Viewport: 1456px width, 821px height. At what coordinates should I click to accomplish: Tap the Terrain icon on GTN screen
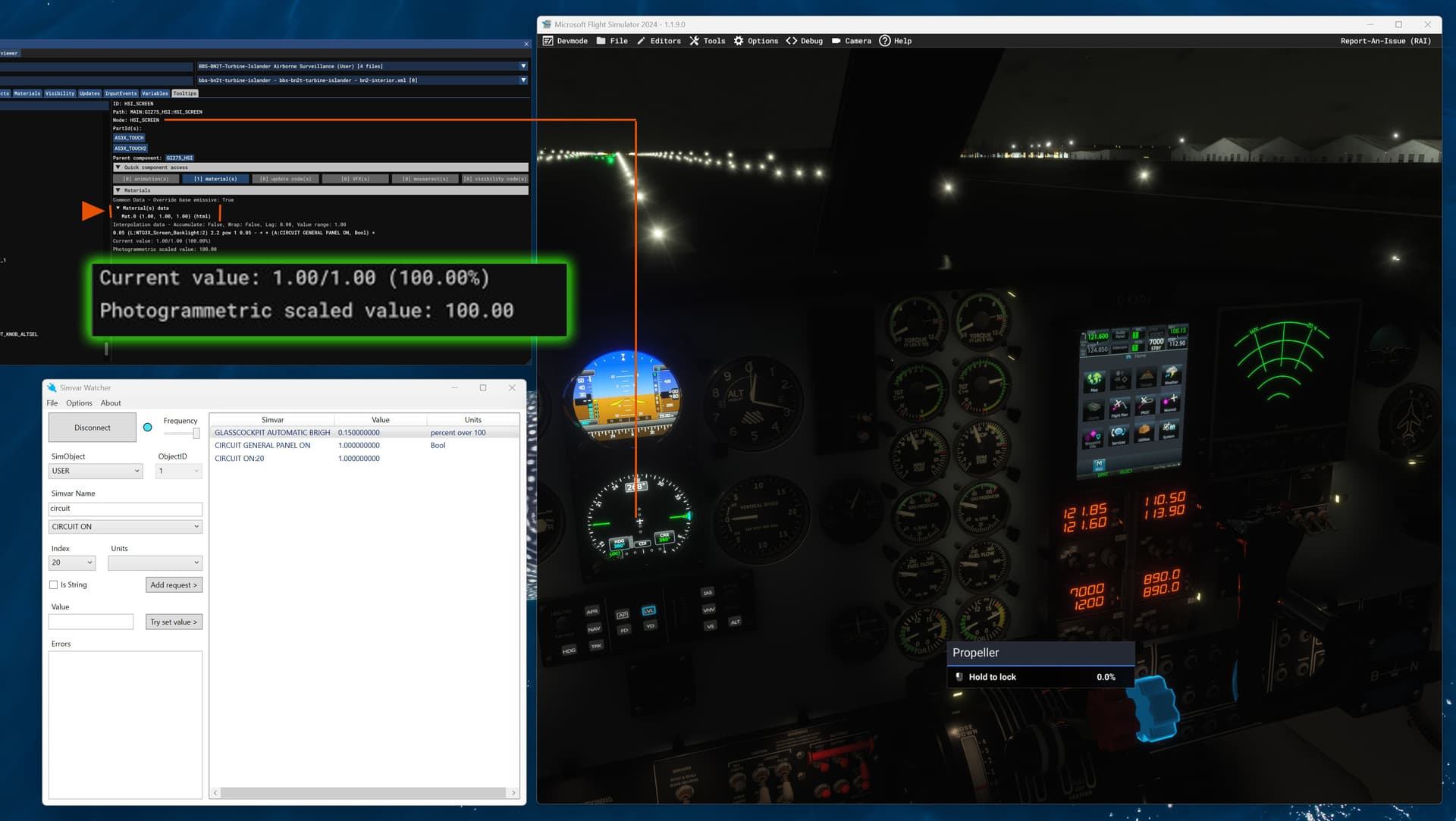pyautogui.click(x=1147, y=378)
